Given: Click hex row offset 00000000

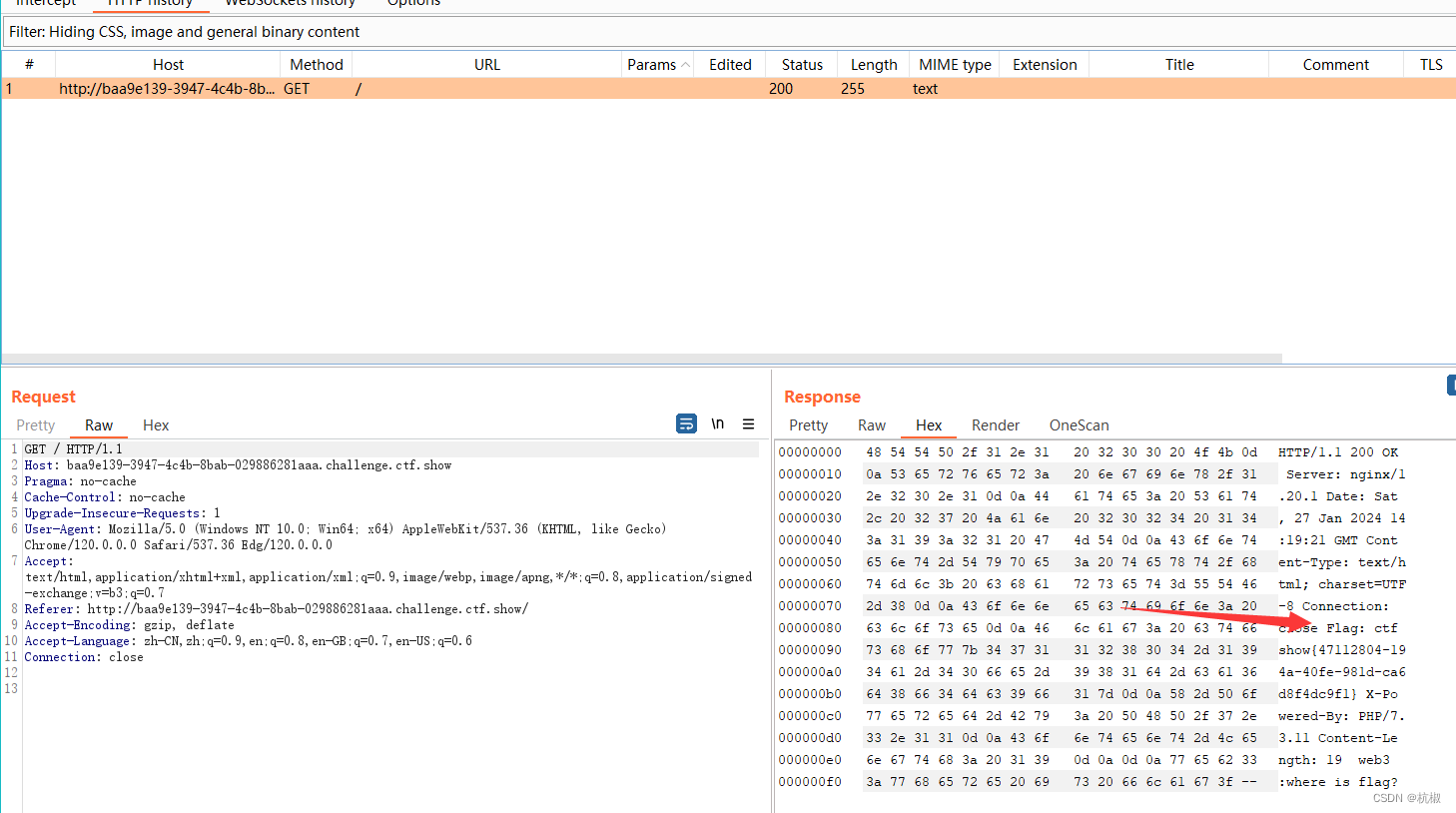Looking at the screenshot, I should [810, 452].
